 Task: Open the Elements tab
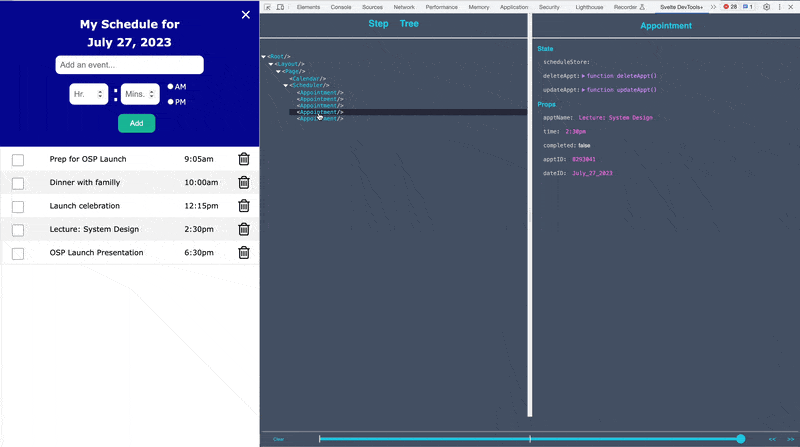click(x=308, y=7)
